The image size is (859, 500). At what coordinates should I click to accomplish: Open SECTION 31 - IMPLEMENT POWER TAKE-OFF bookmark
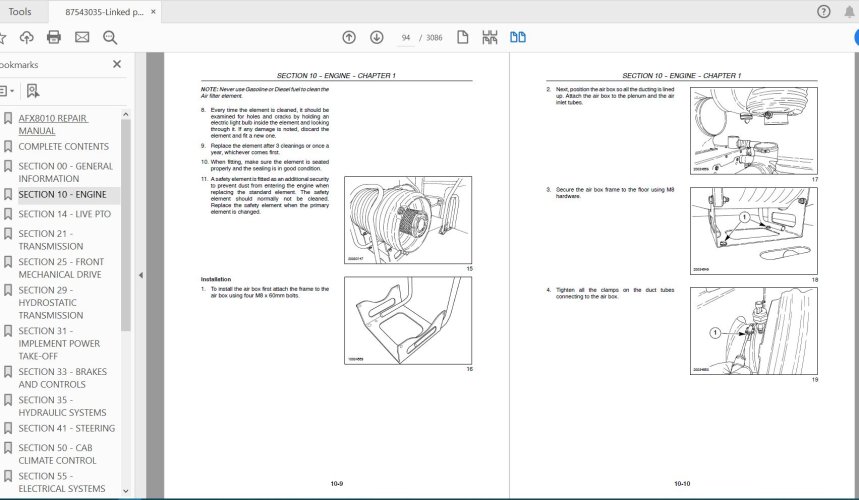59,343
